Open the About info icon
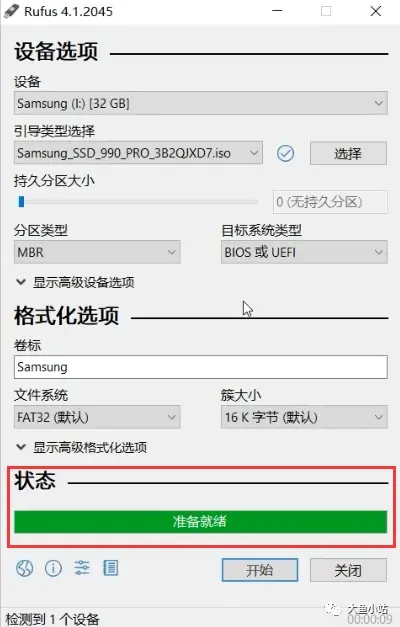Screen dimensions: 400x627 pos(53,568)
